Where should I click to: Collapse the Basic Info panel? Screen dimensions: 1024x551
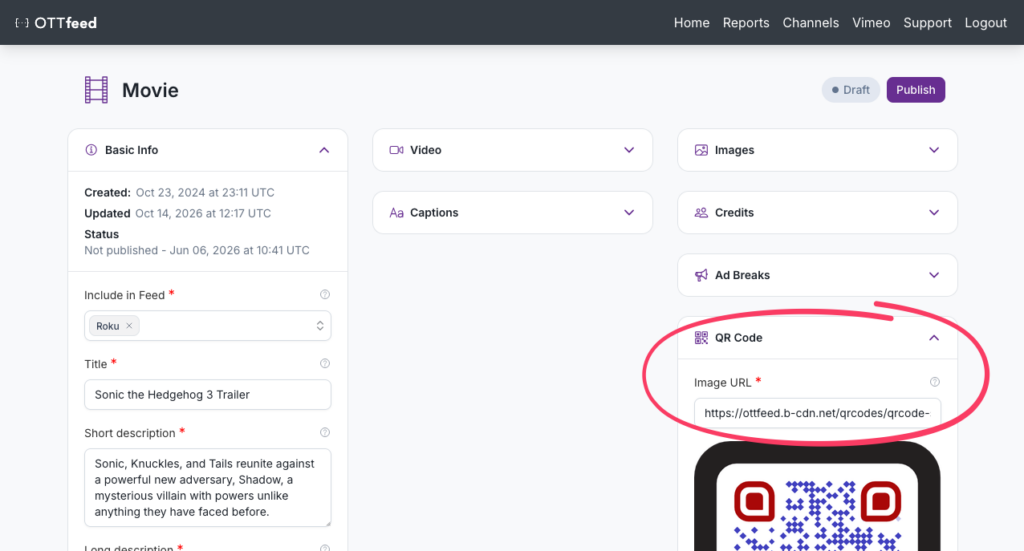coord(324,150)
